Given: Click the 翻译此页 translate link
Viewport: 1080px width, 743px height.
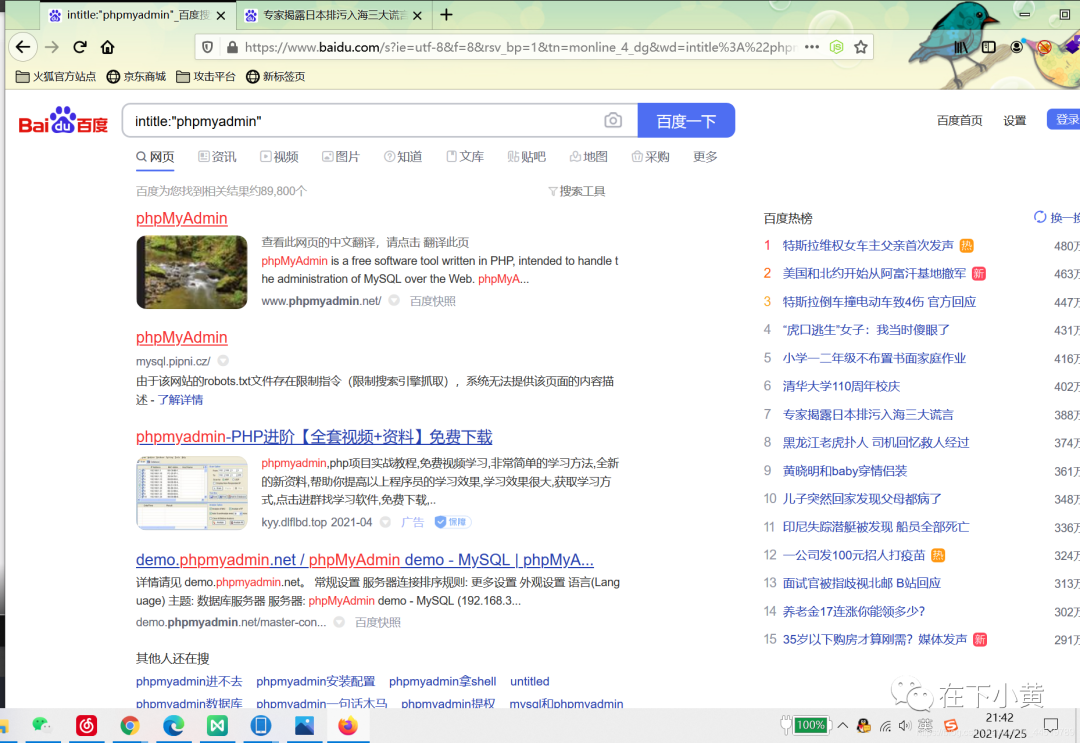Looking at the screenshot, I should click(446, 242).
